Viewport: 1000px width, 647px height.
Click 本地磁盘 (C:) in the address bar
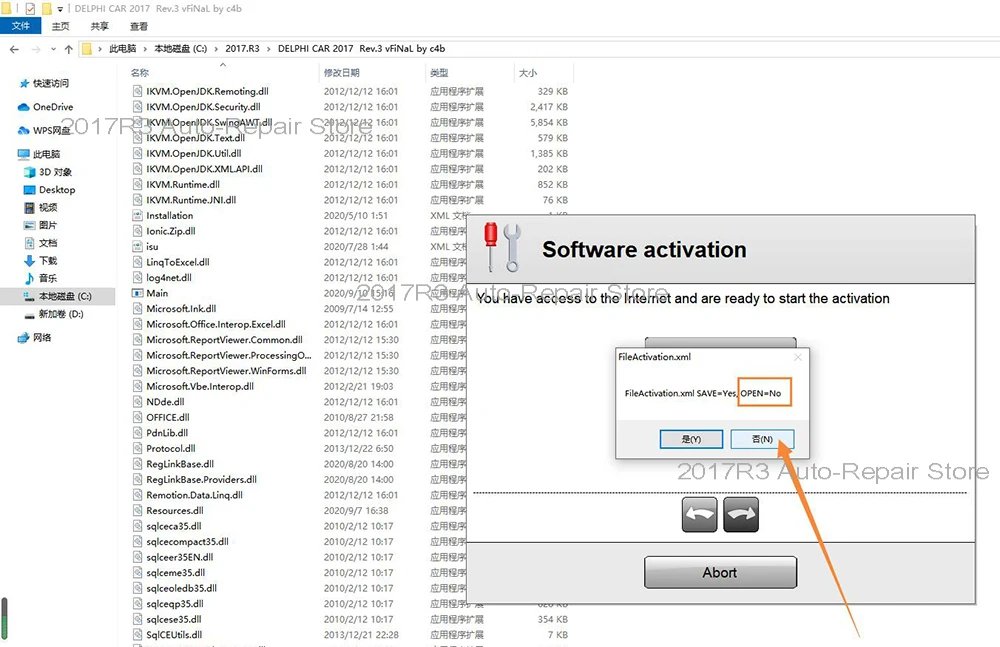[x=180, y=48]
